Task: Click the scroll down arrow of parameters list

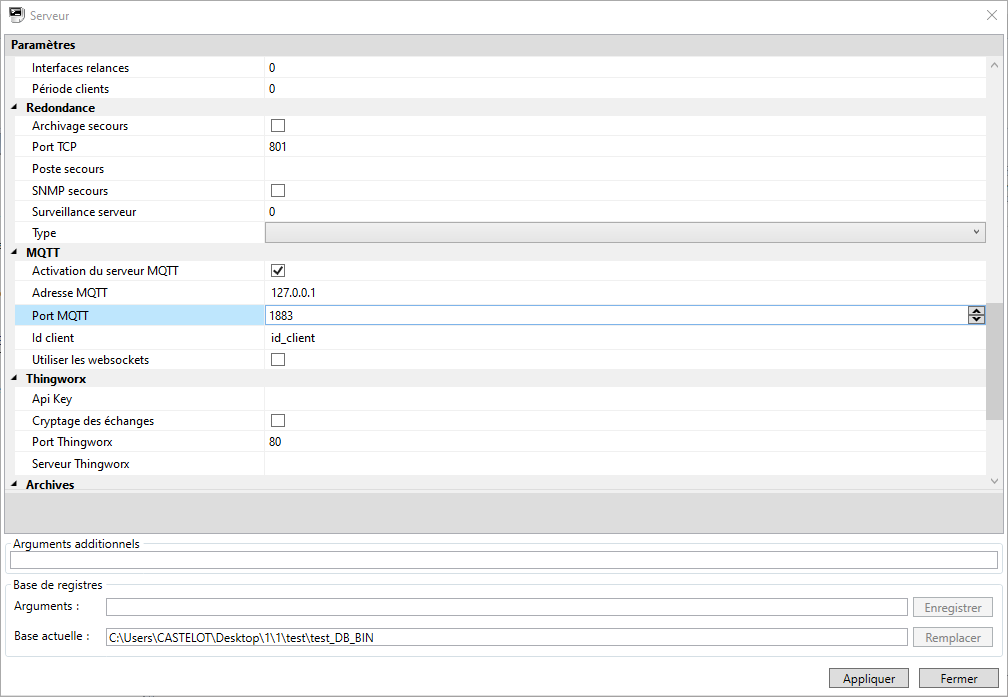Action: [993, 481]
